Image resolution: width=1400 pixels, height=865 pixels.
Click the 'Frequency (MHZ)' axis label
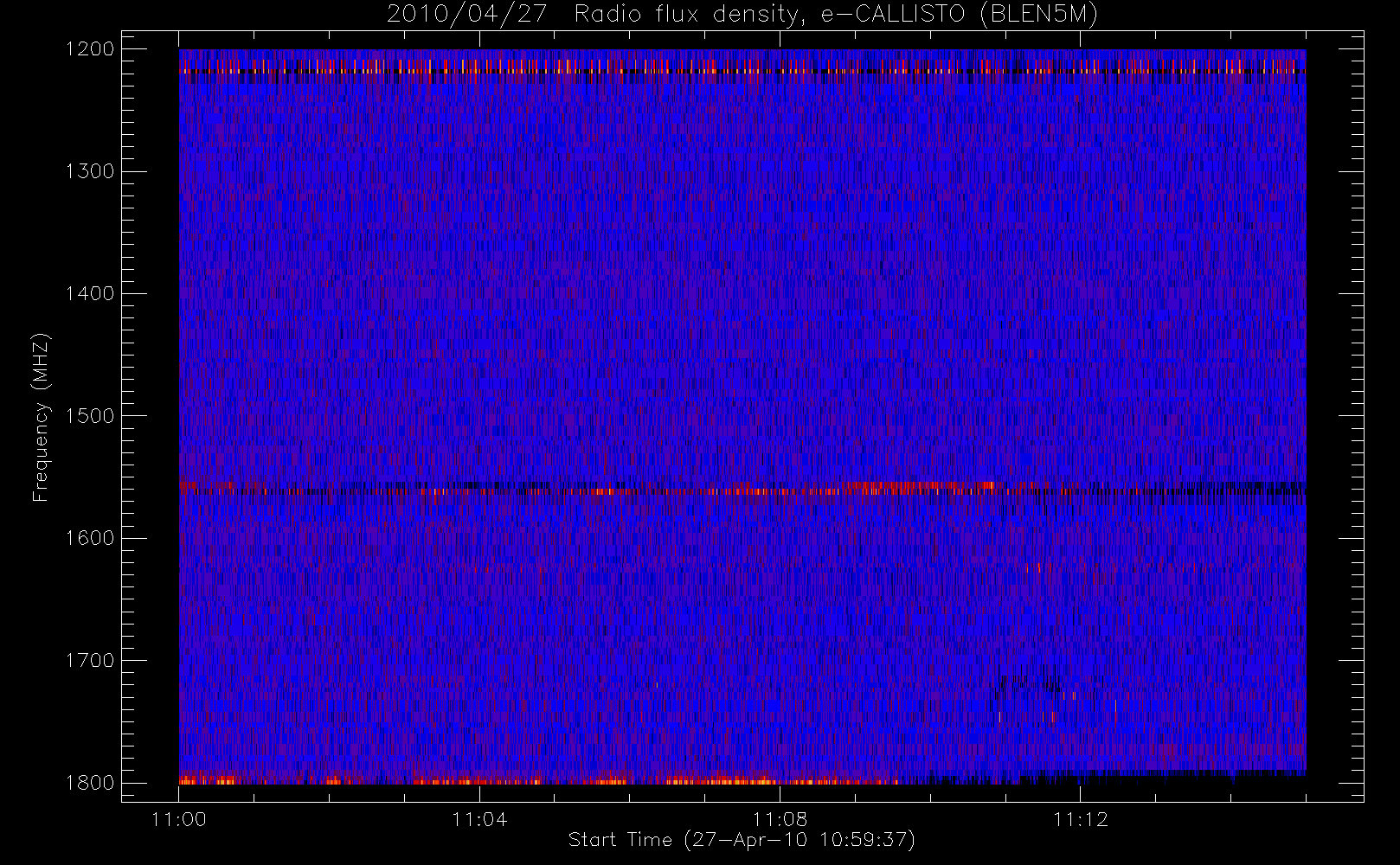click(41, 417)
